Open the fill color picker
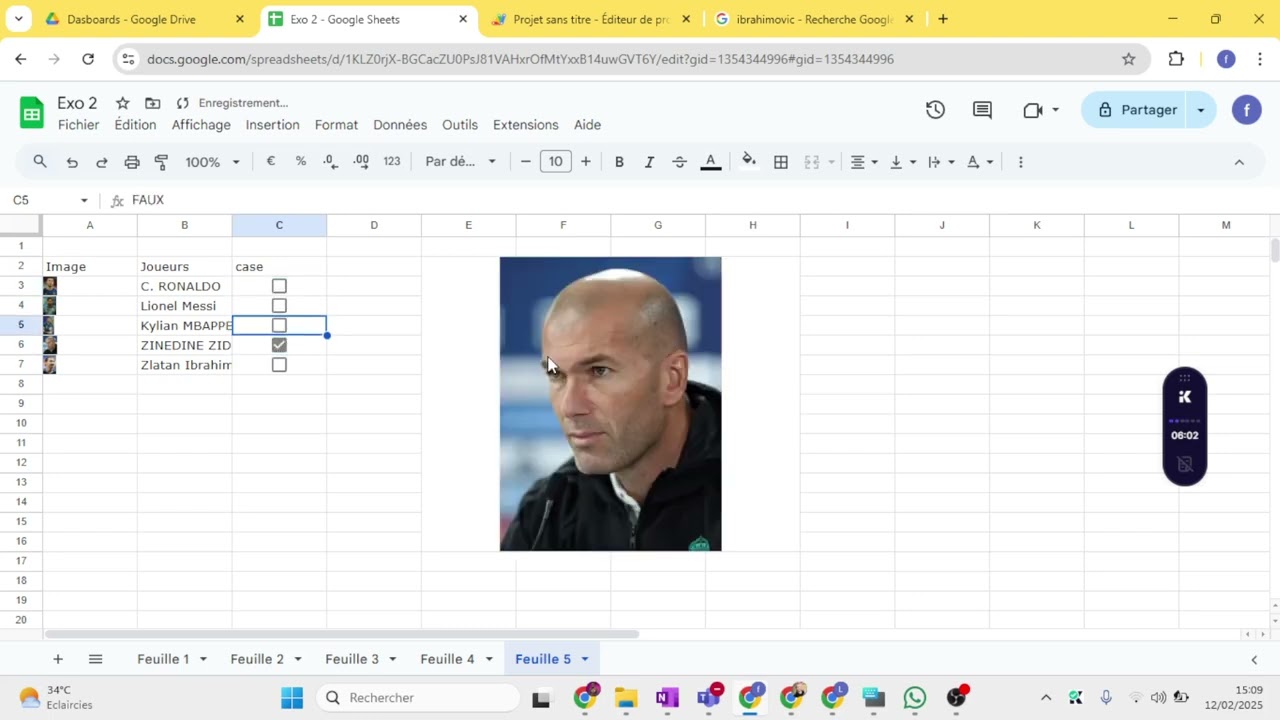This screenshot has width=1280, height=720. point(749,162)
